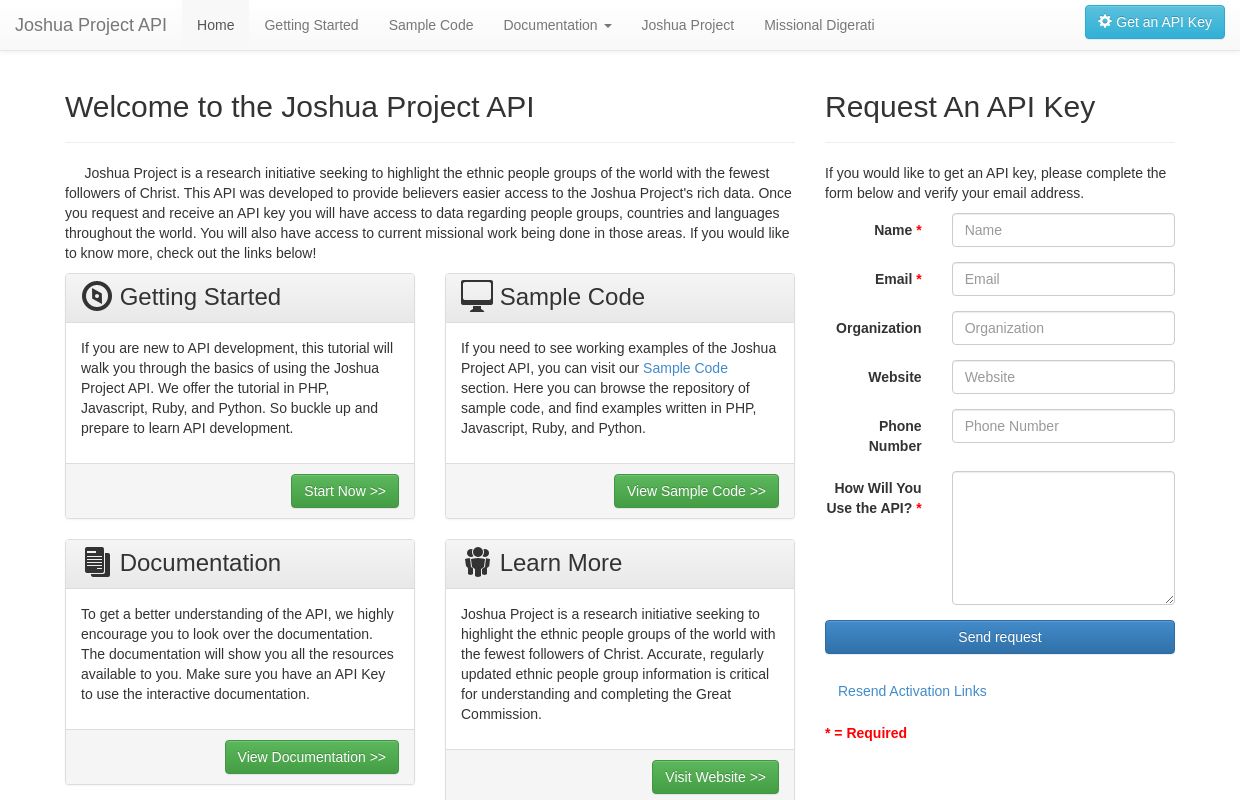Screen dimensions: 1240x800
Task: Focus the Email input field
Action: coord(1063,279)
